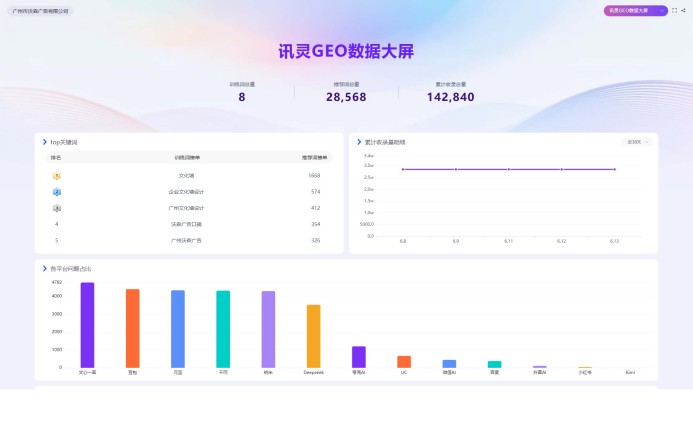Click the chevron beside top关键词 heading
Screen dimensions: 693x432
click(44, 142)
